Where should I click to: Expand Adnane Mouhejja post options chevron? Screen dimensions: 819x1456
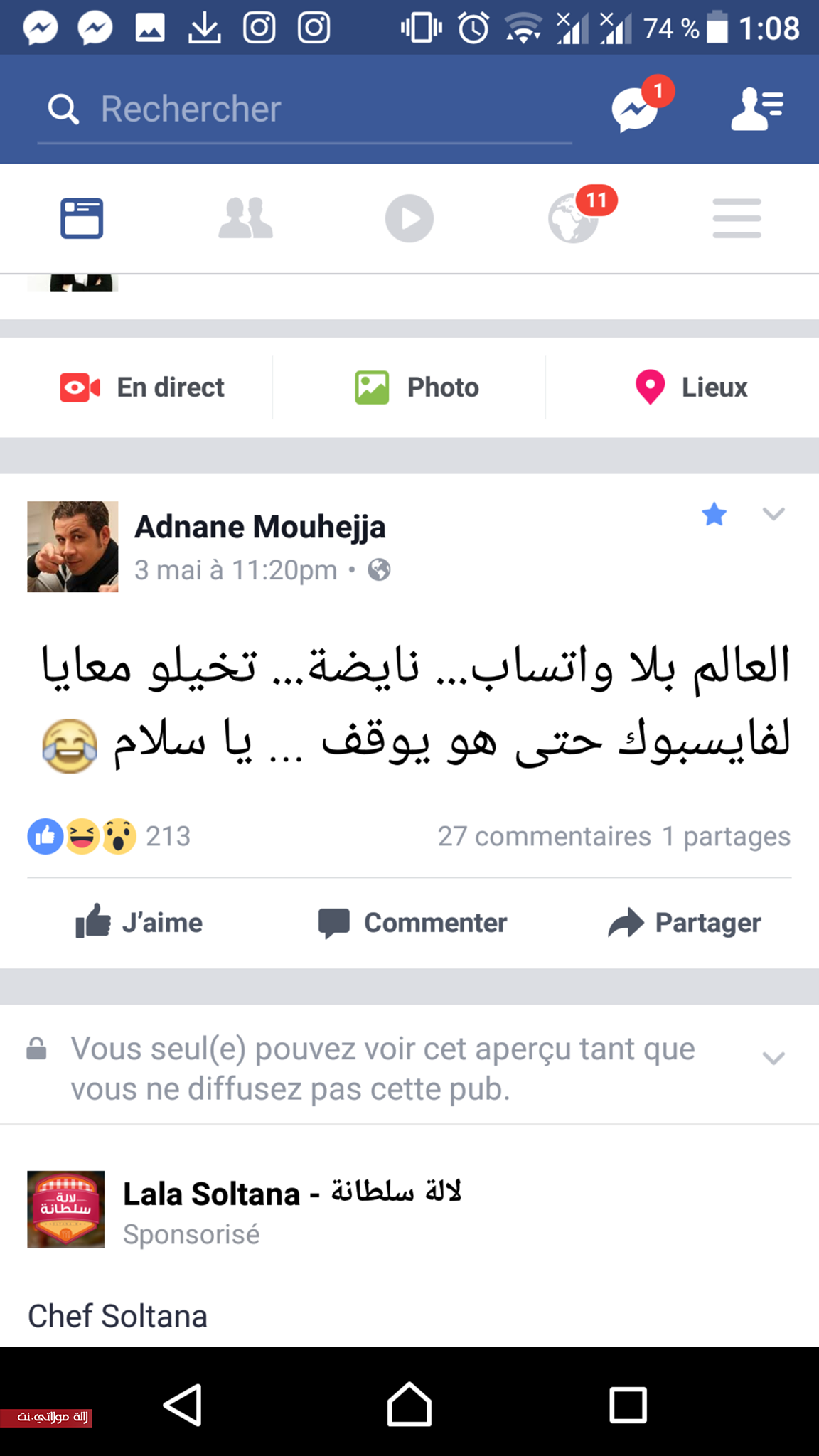773,513
